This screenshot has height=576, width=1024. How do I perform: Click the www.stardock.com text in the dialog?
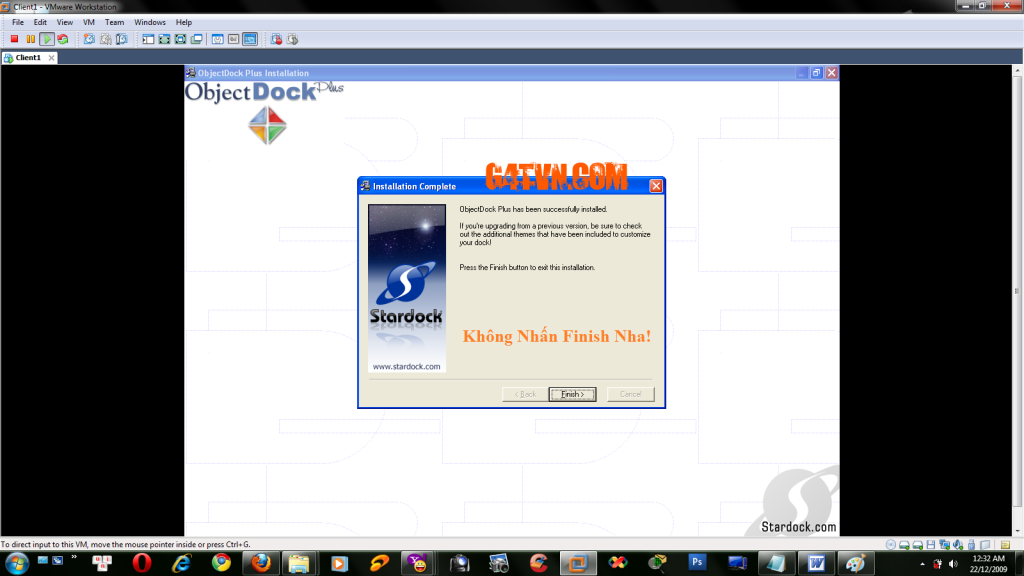coord(406,366)
